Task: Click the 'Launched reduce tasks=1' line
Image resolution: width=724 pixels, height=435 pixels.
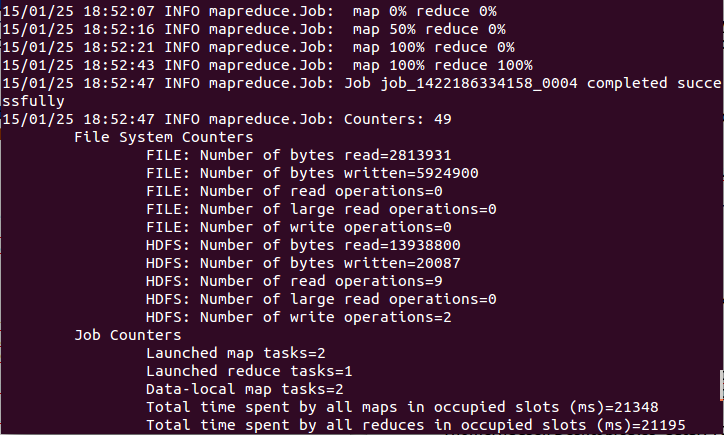Action: point(249,371)
